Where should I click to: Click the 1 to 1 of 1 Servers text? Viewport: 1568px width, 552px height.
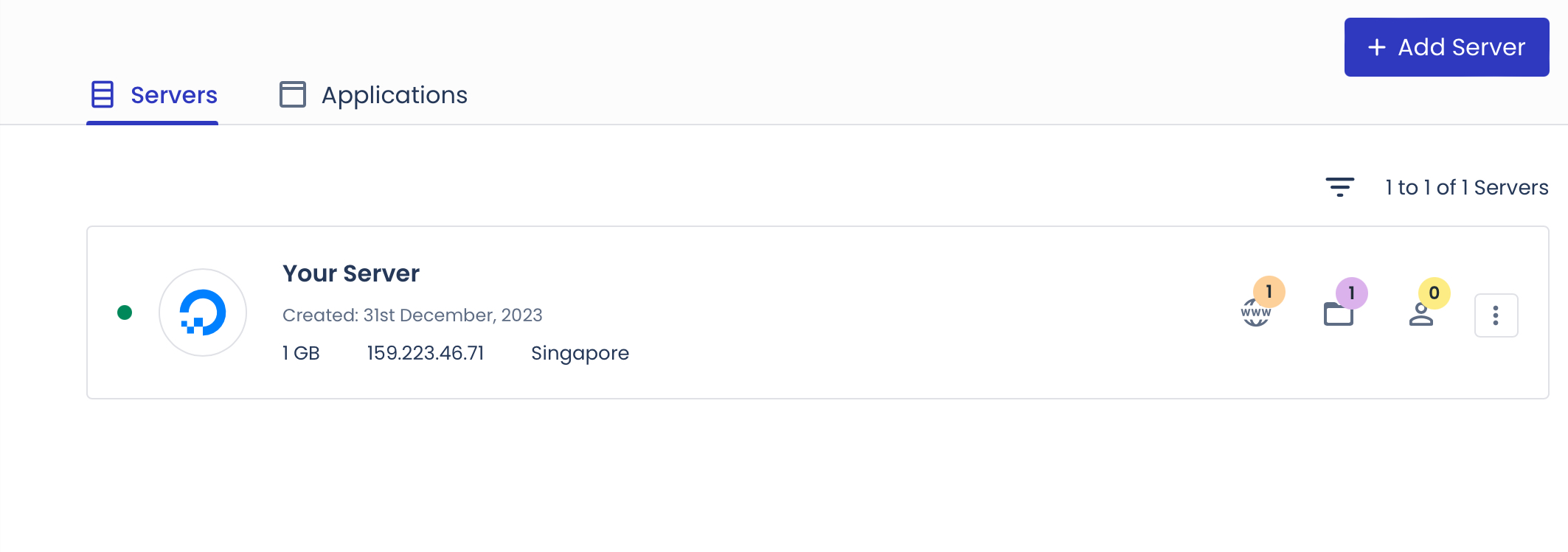(1466, 187)
